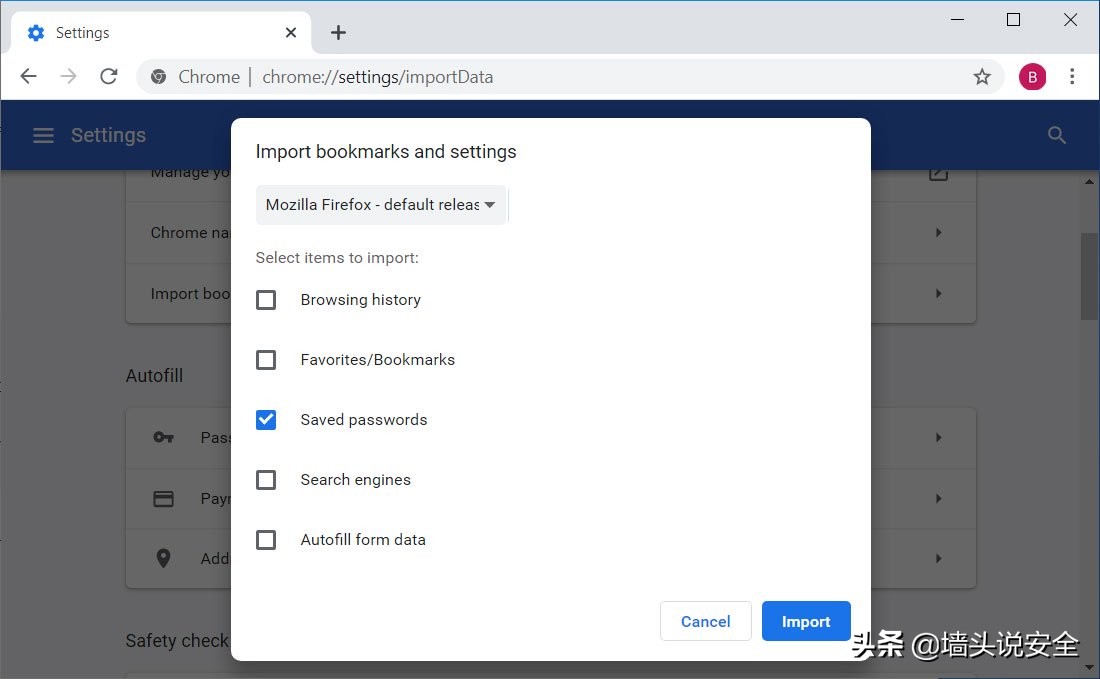This screenshot has height=679, width=1100.
Task: Click the browser back arrow
Action: (28, 76)
